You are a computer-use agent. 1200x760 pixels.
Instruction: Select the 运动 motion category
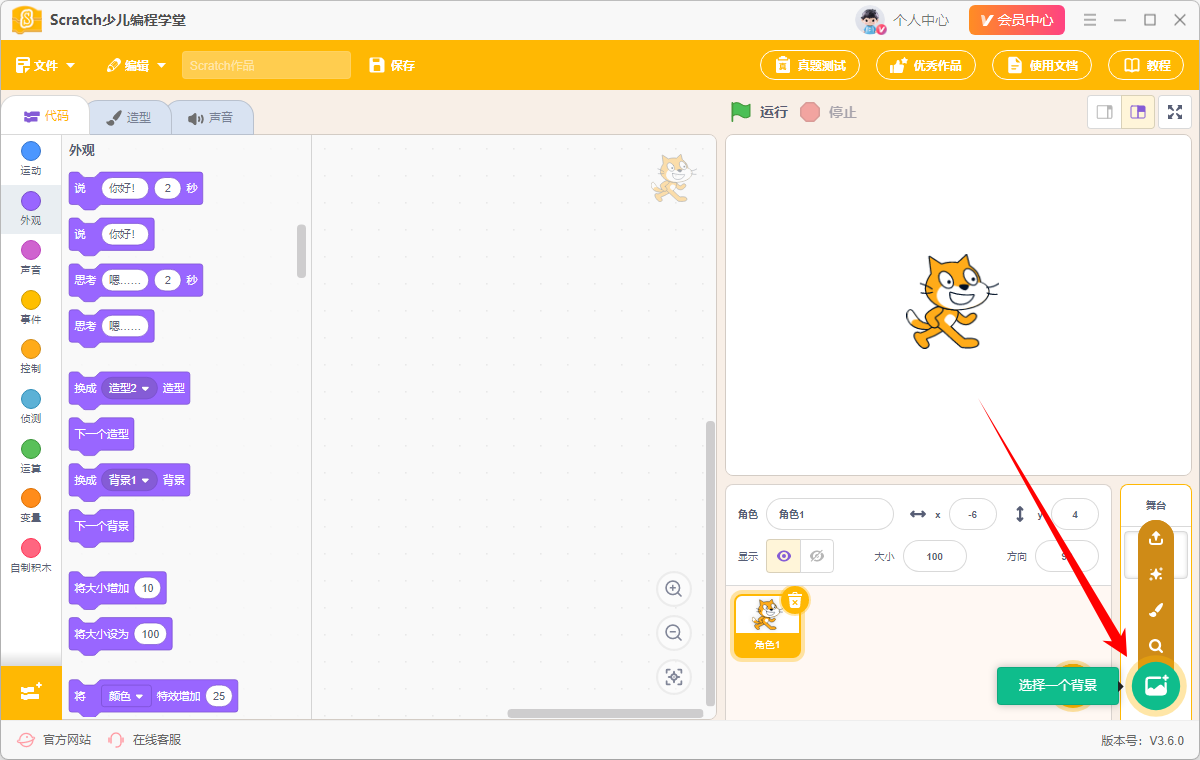31,158
